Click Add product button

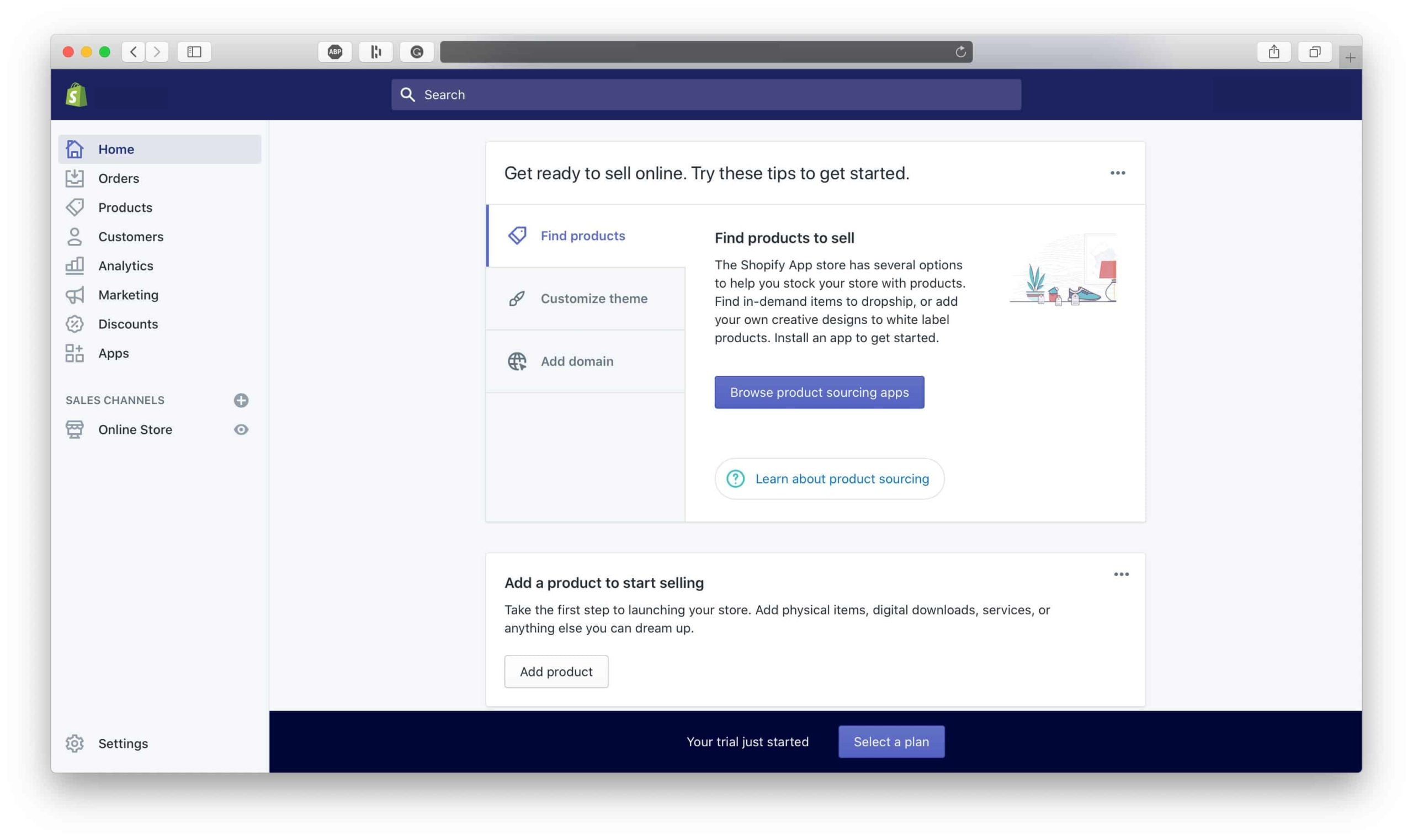(556, 671)
